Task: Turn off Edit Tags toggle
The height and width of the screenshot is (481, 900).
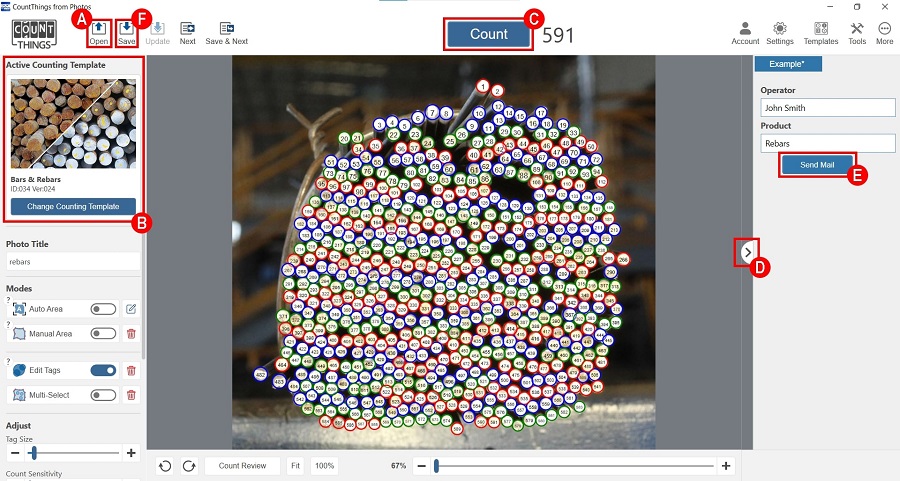Action: (103, 370)
